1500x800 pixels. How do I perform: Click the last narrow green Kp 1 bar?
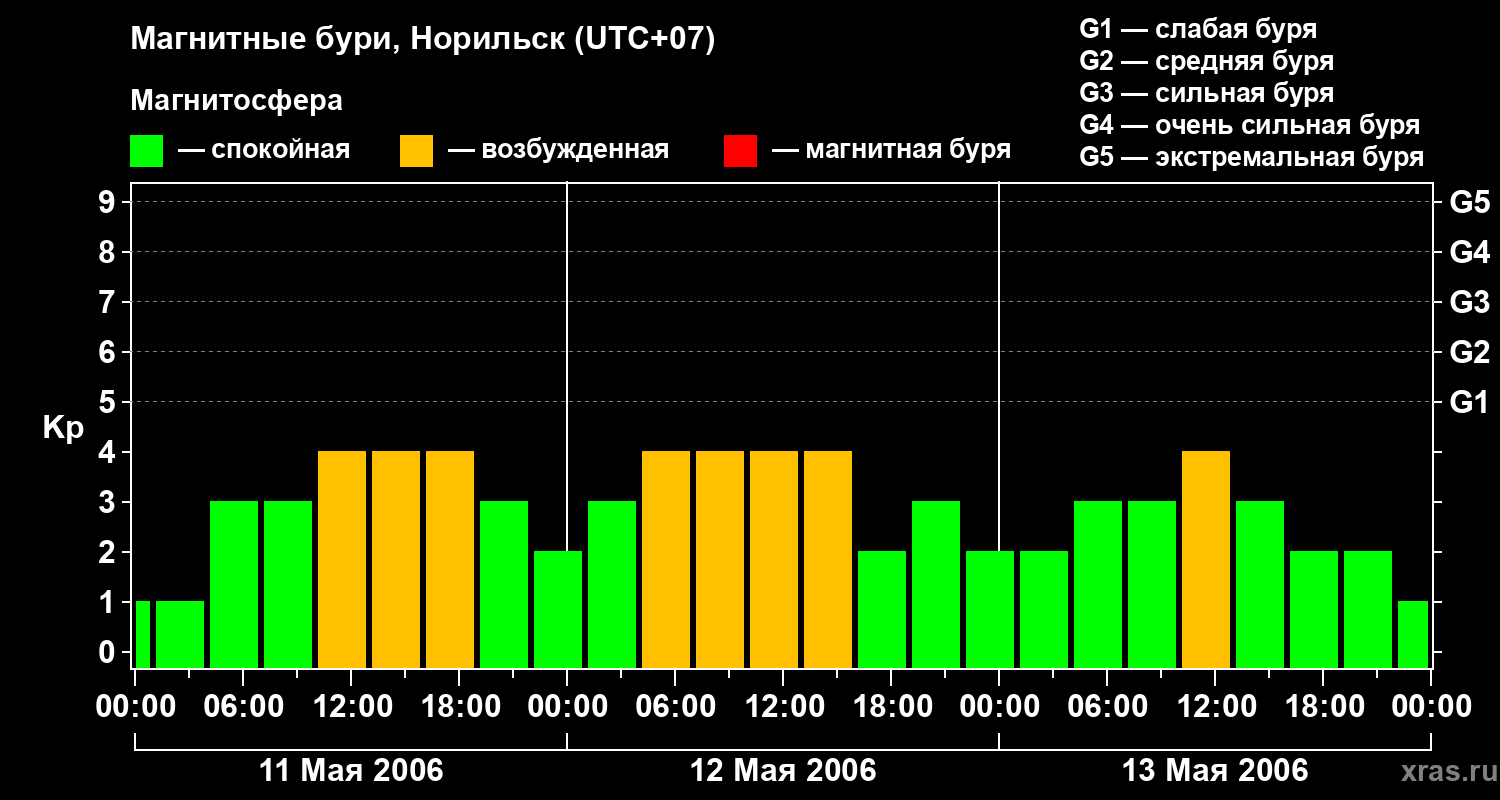tap(1413, 635)
